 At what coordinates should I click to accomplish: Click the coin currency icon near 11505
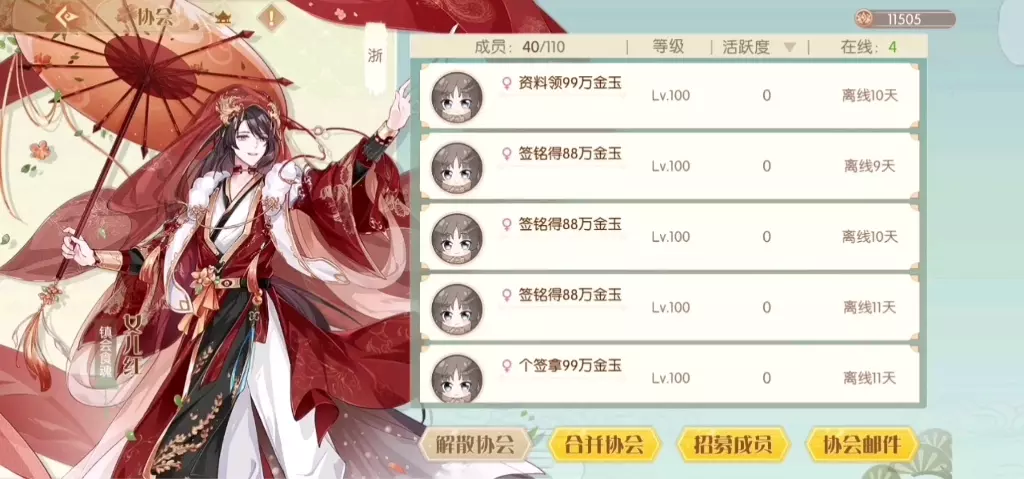[x=864, y=18]
